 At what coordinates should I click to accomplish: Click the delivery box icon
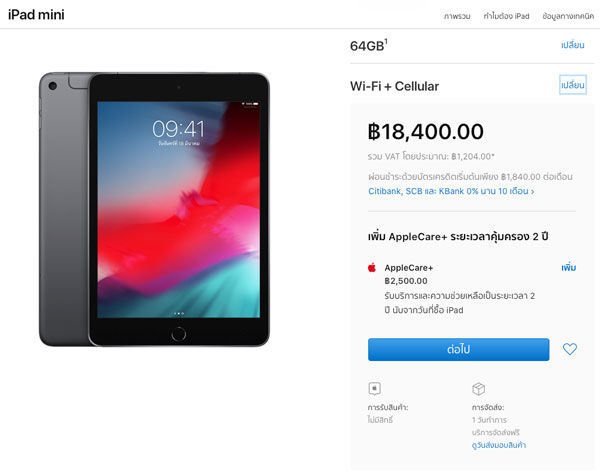pos(478,388)
